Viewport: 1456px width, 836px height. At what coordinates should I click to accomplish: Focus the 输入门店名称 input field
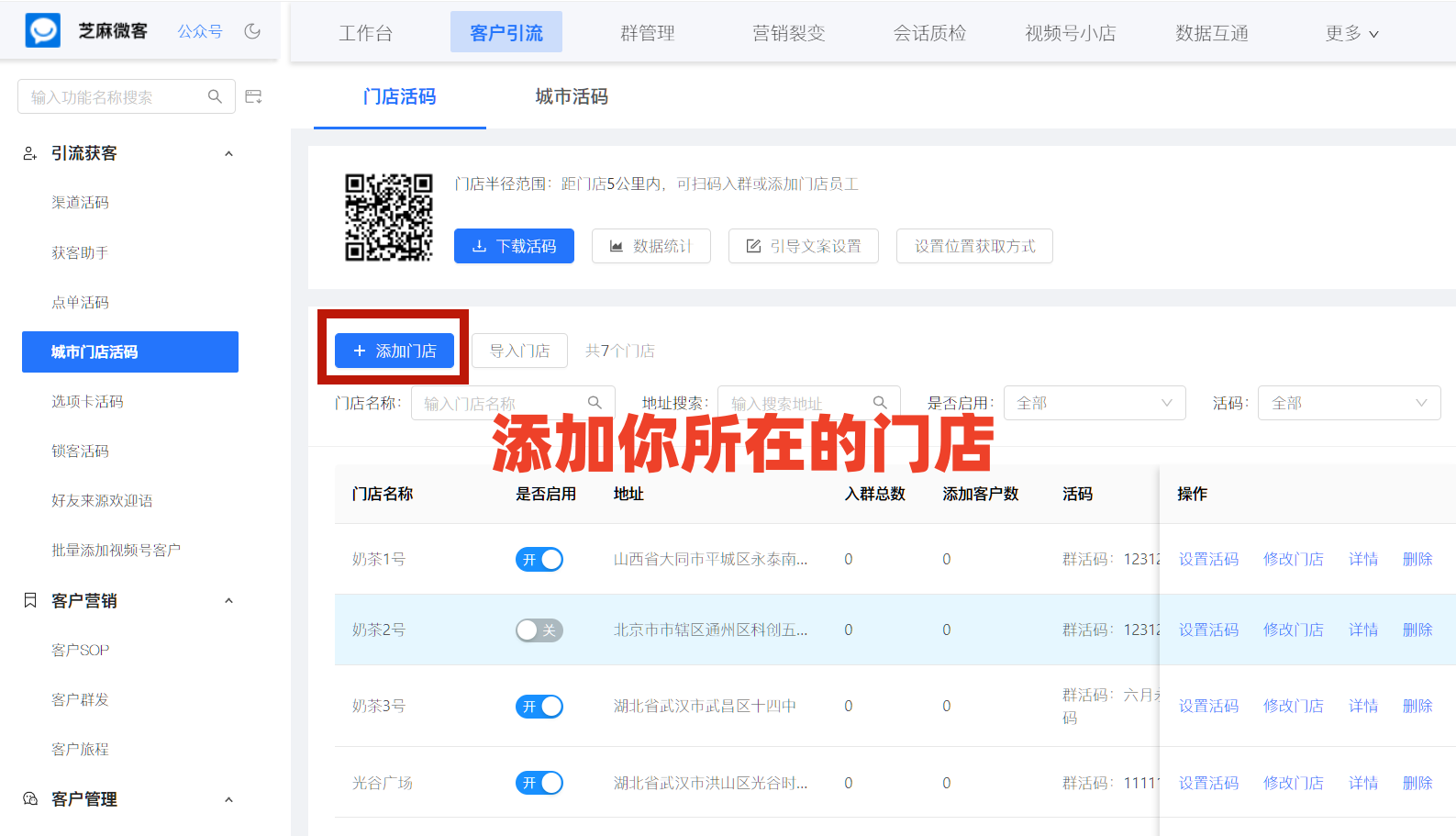coord(513,403)
